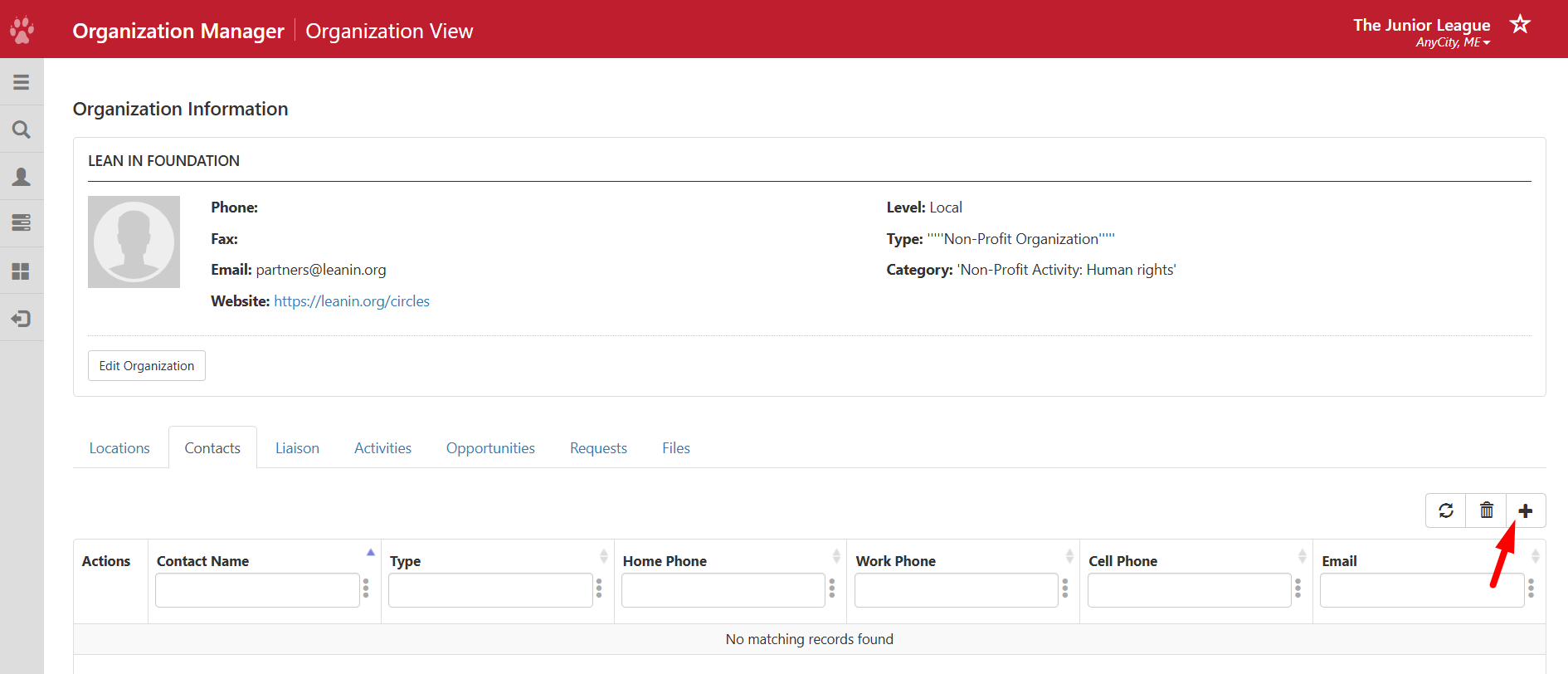The height and width of the screenshot is (674, 1568).
Task: Select the Contacts tab
Action: 212,448
